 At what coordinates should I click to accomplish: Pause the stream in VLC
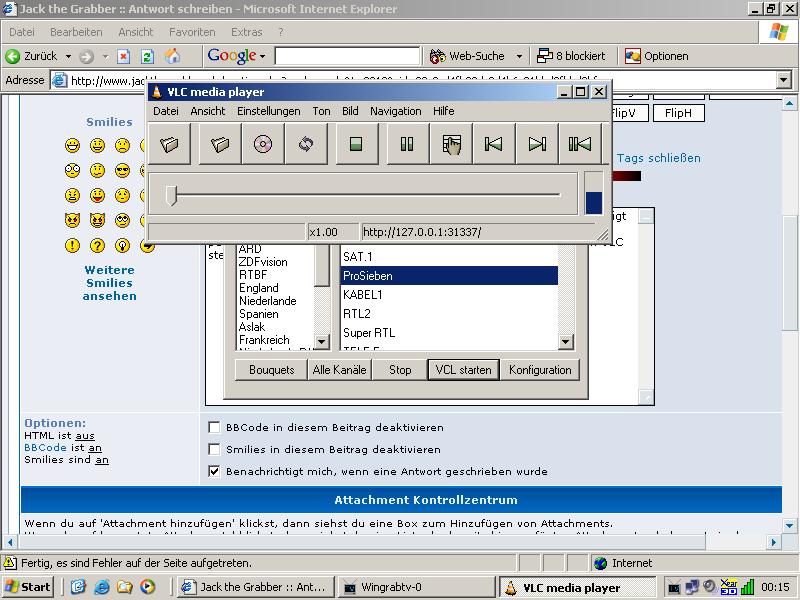pyautogui.click(x=406, y=144)
